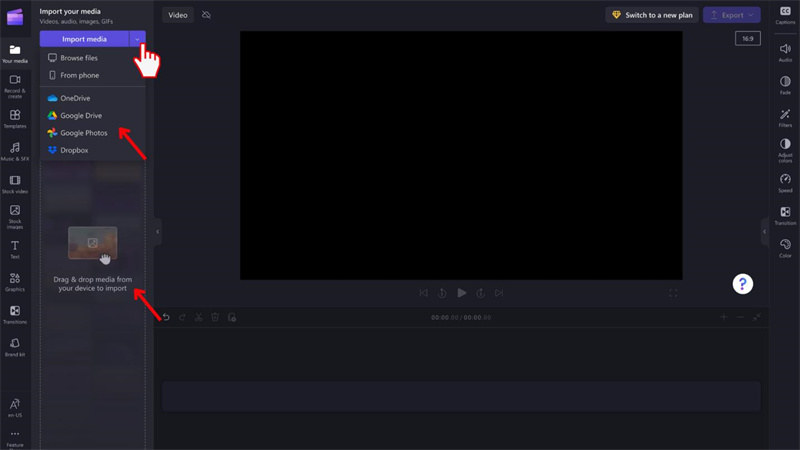Image resolution: width=800 pixels, height=450 pixels.
Task: Open the Templates sidebar panel
Action: (x=15, y=118)
